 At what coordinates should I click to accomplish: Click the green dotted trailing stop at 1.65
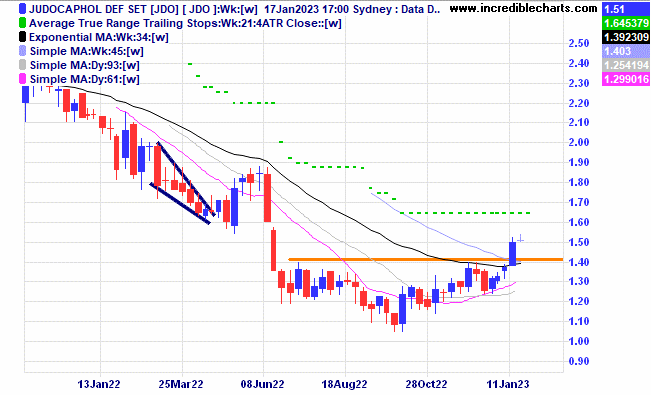pyautogui.click(x=465, y=213)
